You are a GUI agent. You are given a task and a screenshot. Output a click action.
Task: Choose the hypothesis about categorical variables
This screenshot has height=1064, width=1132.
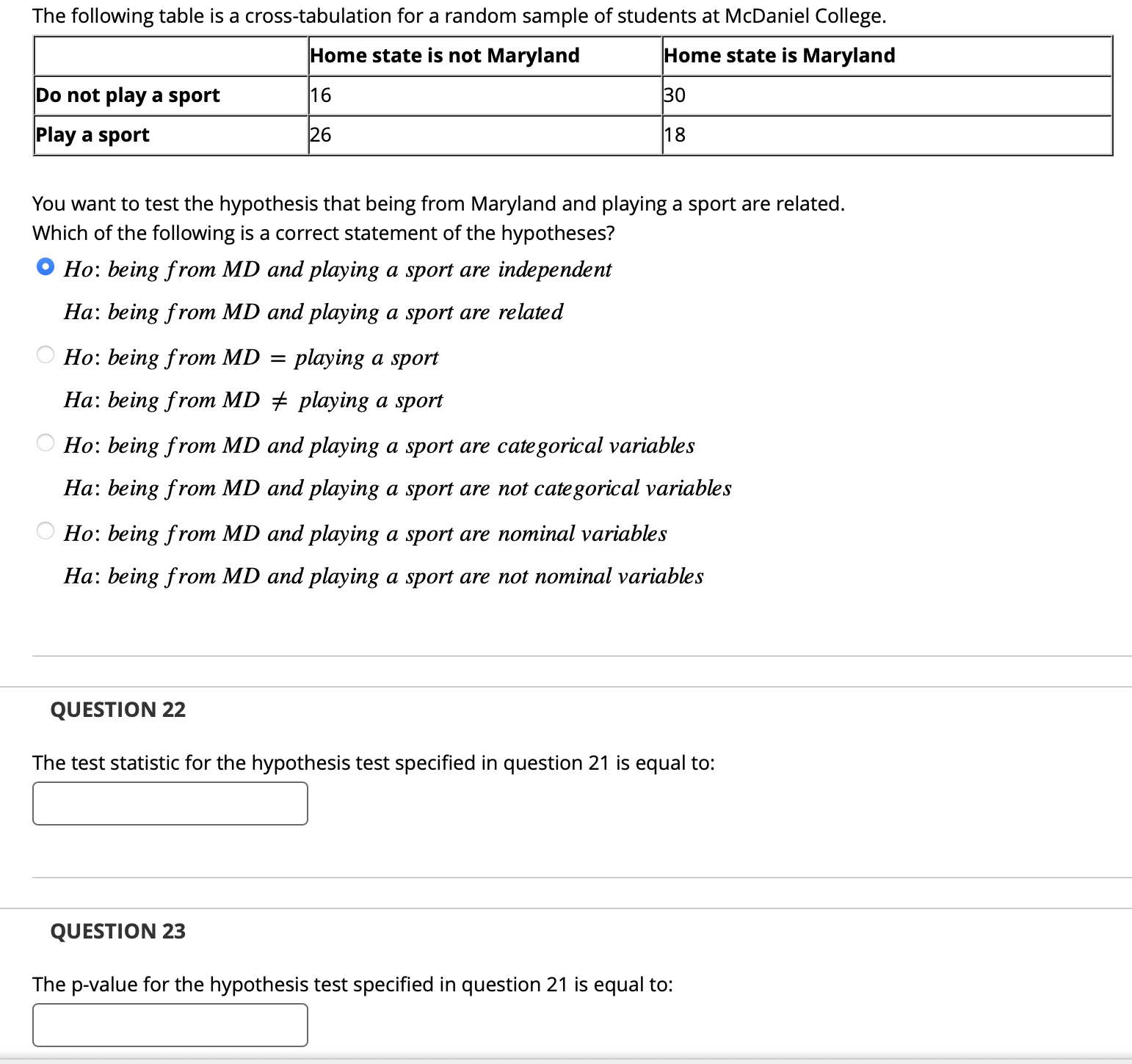pos(45,441)
